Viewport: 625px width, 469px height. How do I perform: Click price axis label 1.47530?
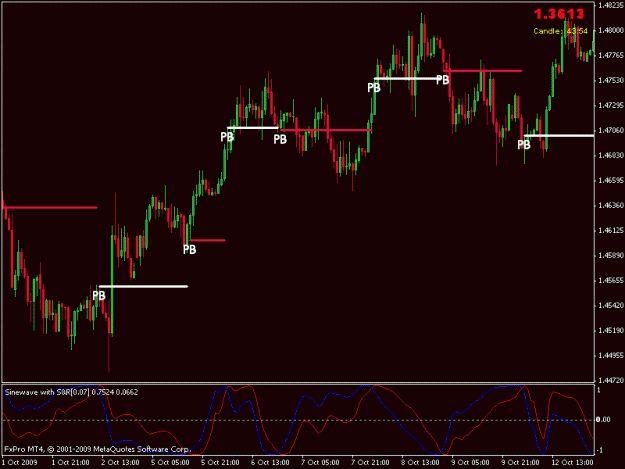(x=611, y=80)
